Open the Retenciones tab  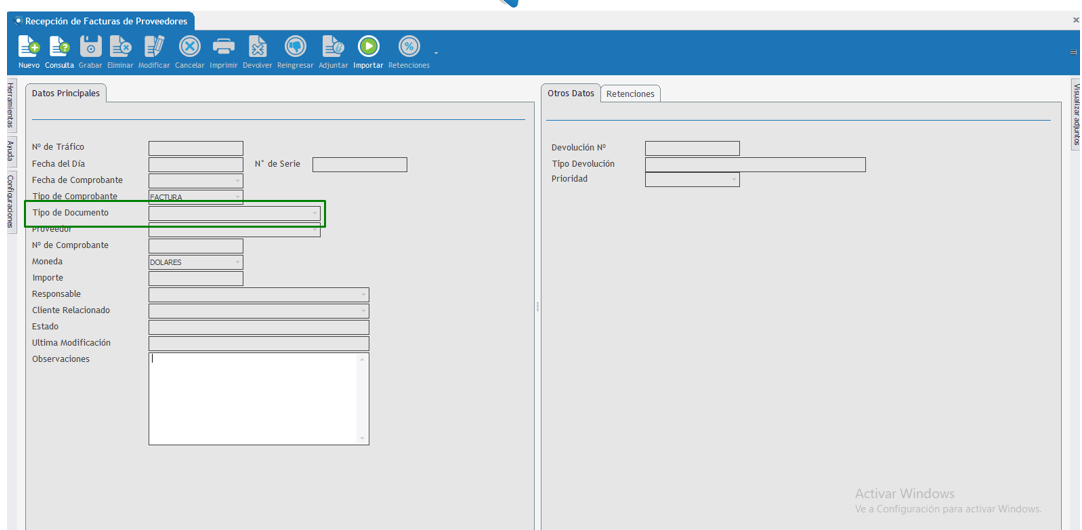[630, 94]
